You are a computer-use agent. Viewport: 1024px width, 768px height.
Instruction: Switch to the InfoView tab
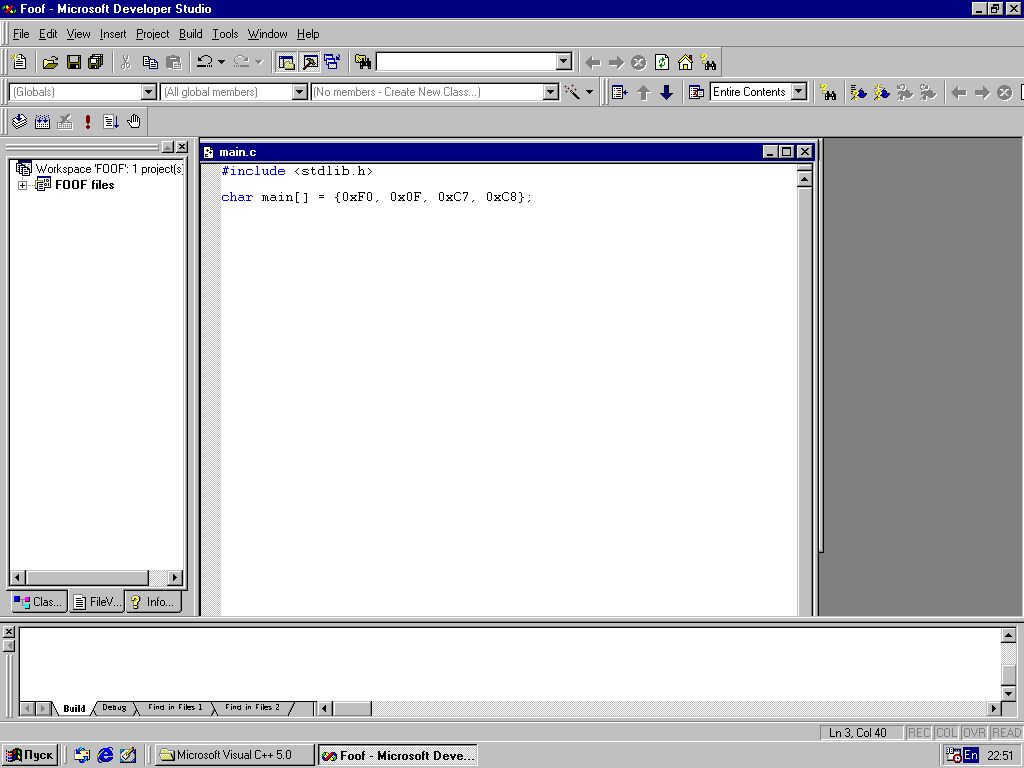tap(153, 602)
